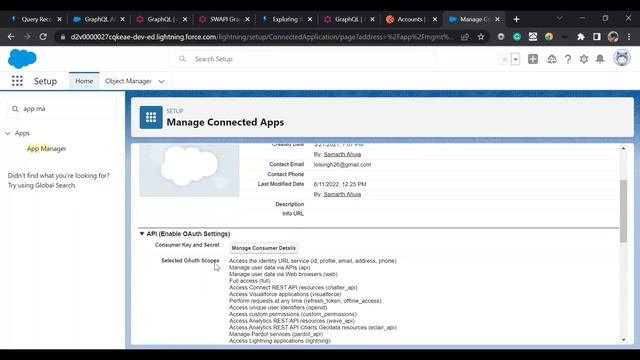Screen dimensions: 640x360
Task: Open the Chrome three-dot menu
Action: (629, 37)
